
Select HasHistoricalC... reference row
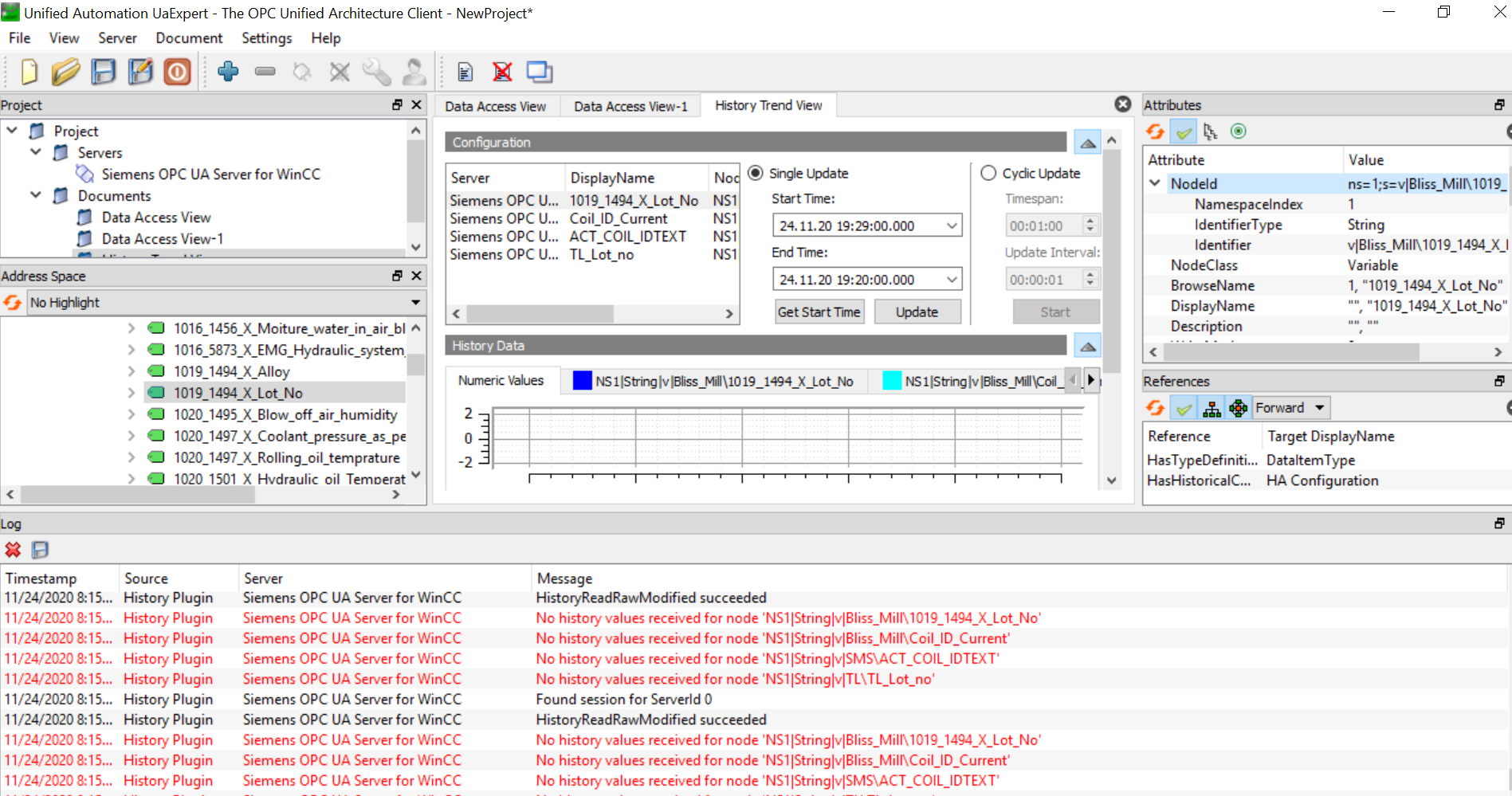(x=1326, y=480)
